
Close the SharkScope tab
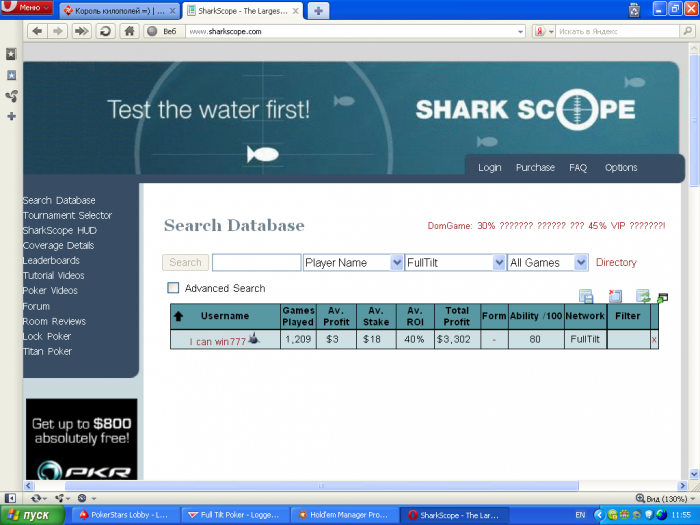tap(295, 11)
